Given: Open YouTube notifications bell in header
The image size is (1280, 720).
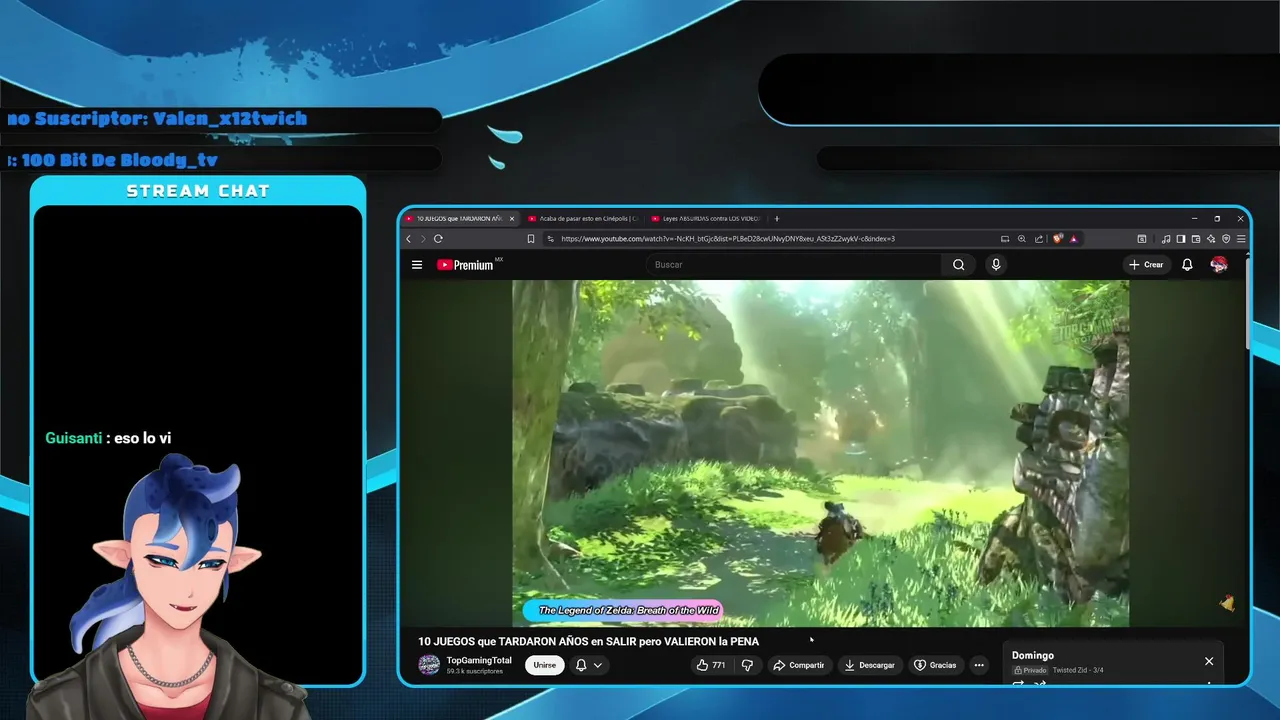Looking at the screenshot, I should pyautogui.click(x=1187, y=265).
